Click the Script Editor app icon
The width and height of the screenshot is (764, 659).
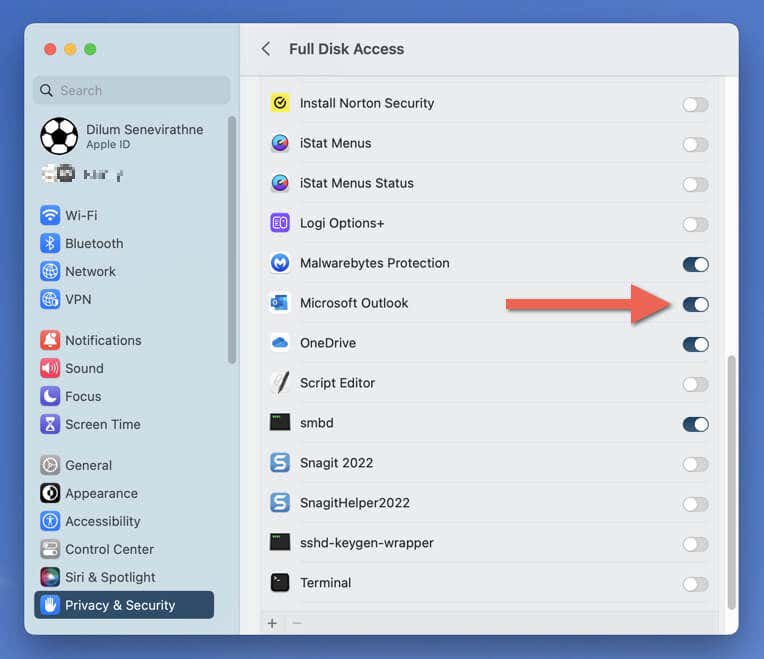(x=280, y=382)
